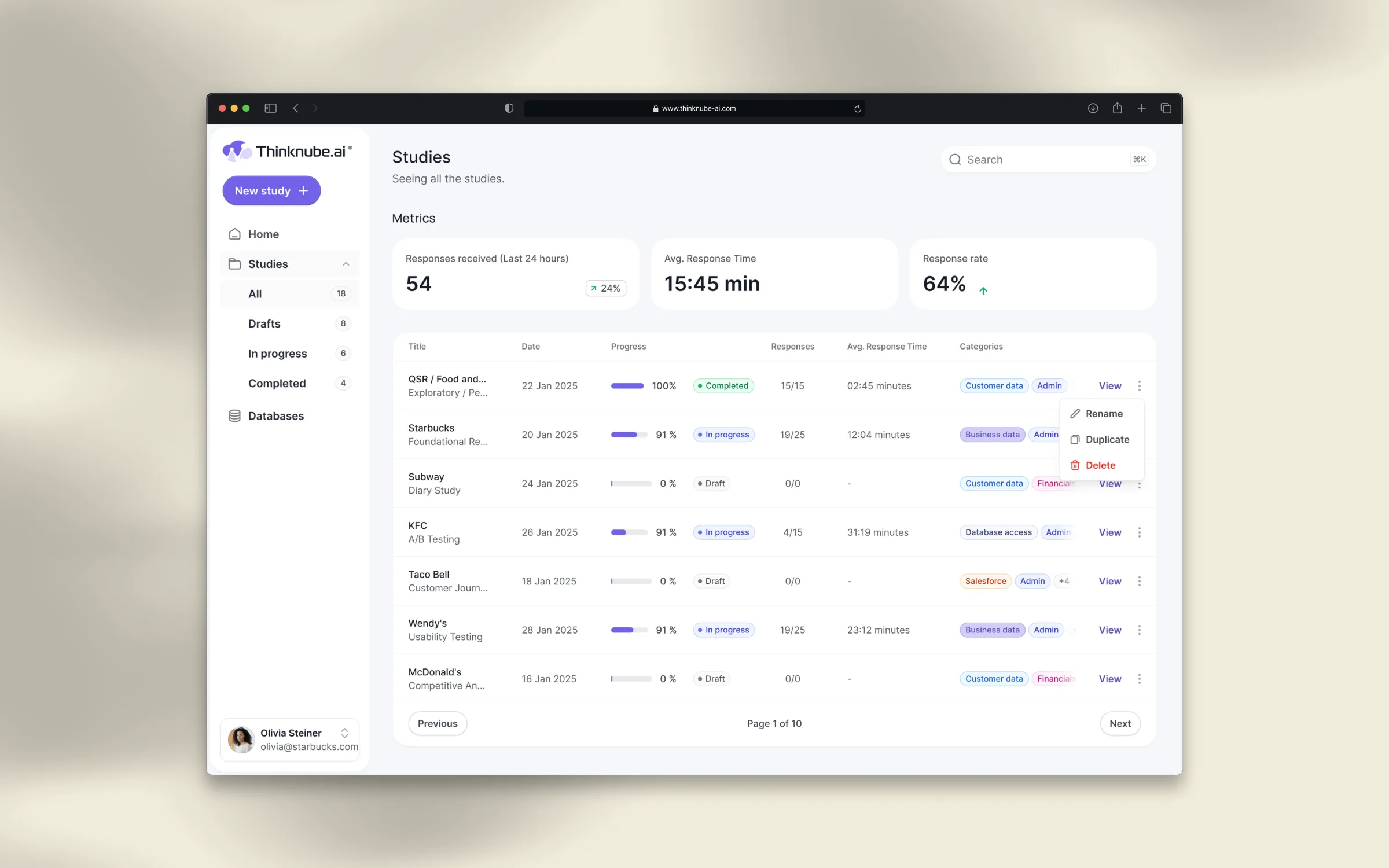This screenshot has height=868, width=1389.
Task: Click the Rename pencil icon
Action: [x=1075, y=414]
